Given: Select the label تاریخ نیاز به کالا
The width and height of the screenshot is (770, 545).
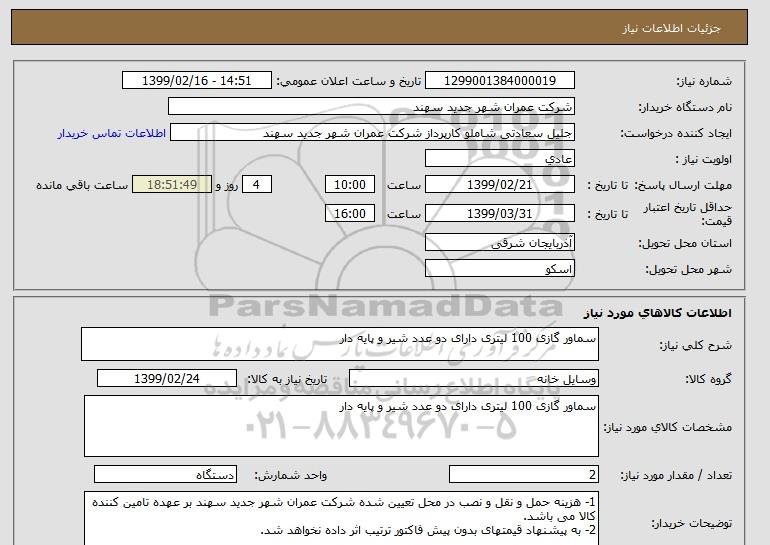Looking at the screenshot, I should click(287, 379).
